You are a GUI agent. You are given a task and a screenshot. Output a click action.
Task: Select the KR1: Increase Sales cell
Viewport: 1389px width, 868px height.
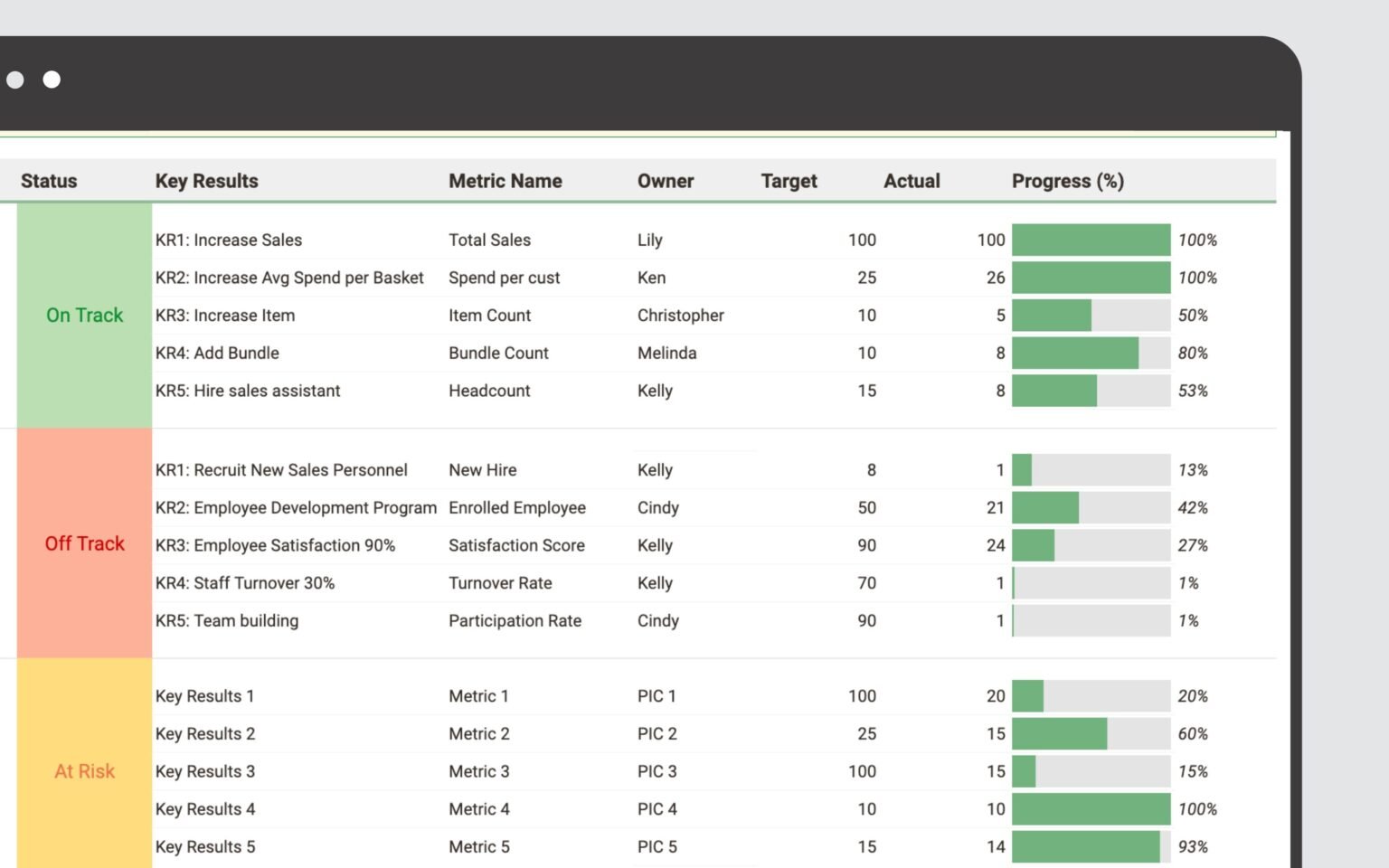(x=229, y=240)
